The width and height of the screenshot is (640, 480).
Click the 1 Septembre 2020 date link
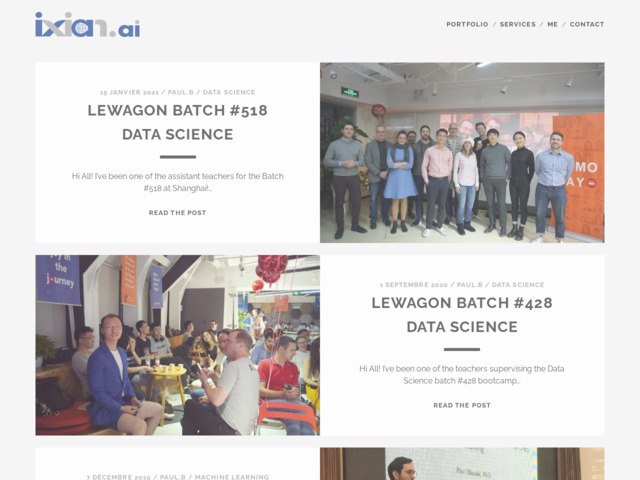click(413, 285)
